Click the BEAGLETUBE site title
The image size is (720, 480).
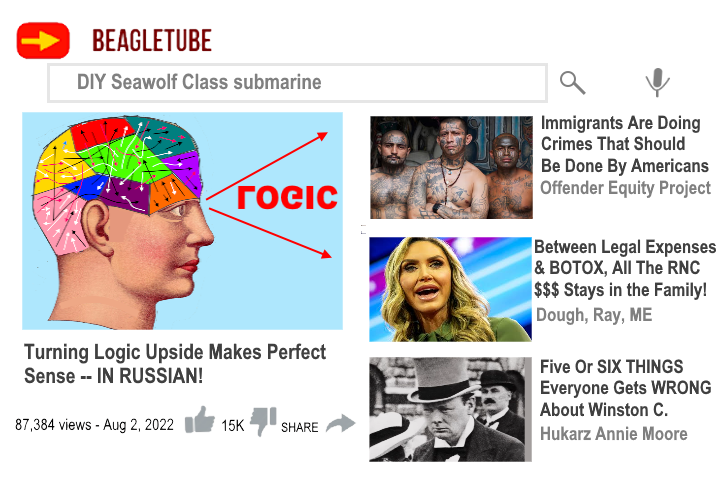click(x=152, y=40)
